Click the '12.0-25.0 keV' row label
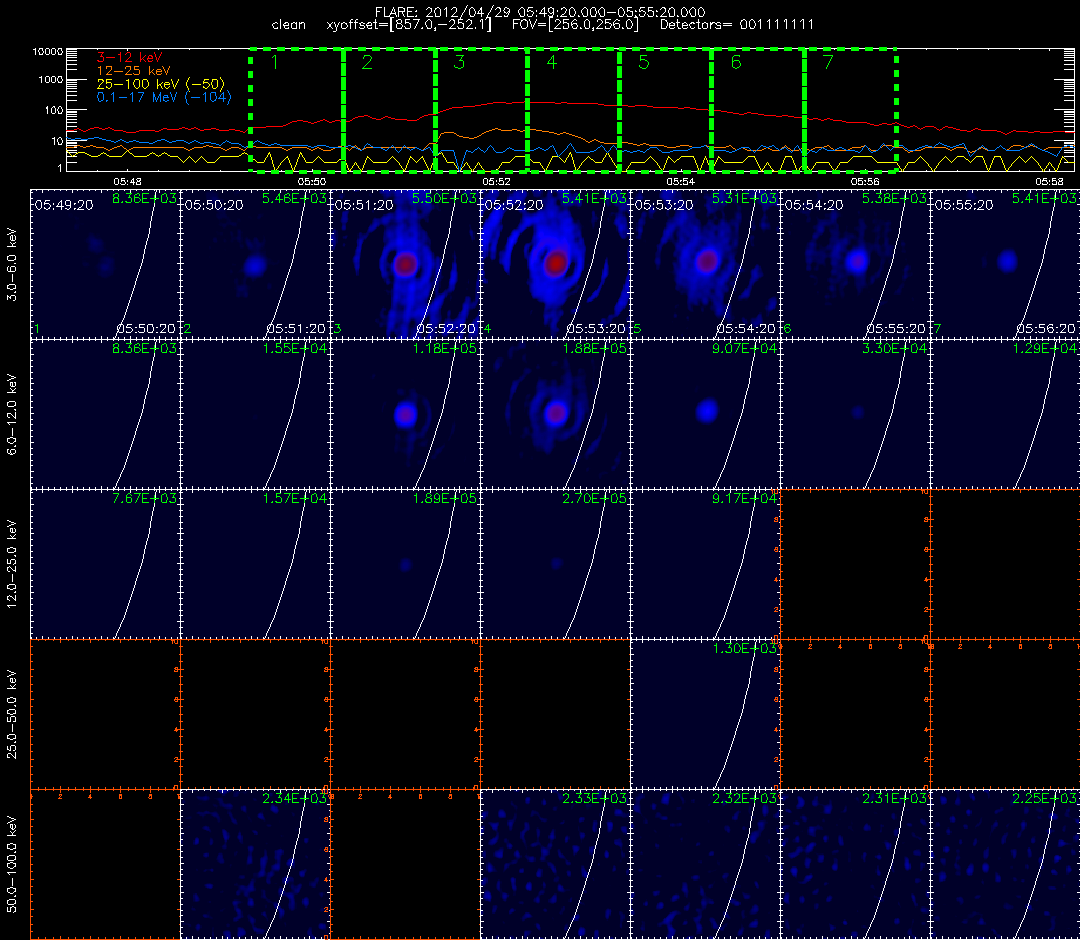This screenshot has width=1080, height=940. [x=12, y=564]
